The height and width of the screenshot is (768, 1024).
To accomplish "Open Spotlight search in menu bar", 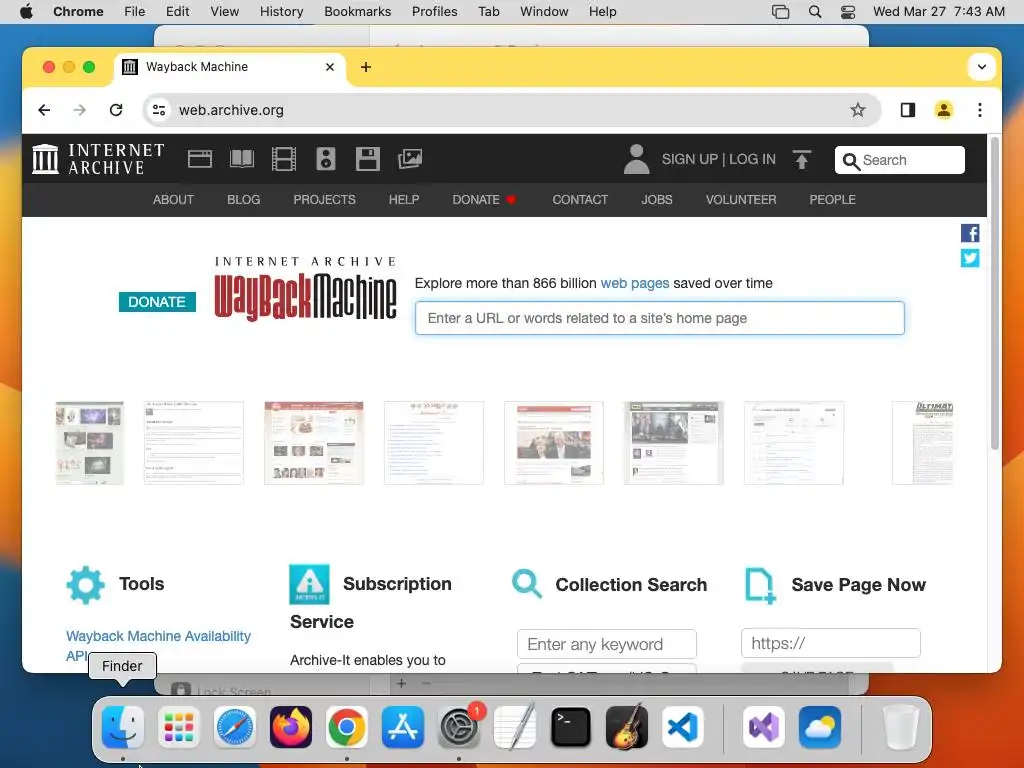I will point(814,12).
